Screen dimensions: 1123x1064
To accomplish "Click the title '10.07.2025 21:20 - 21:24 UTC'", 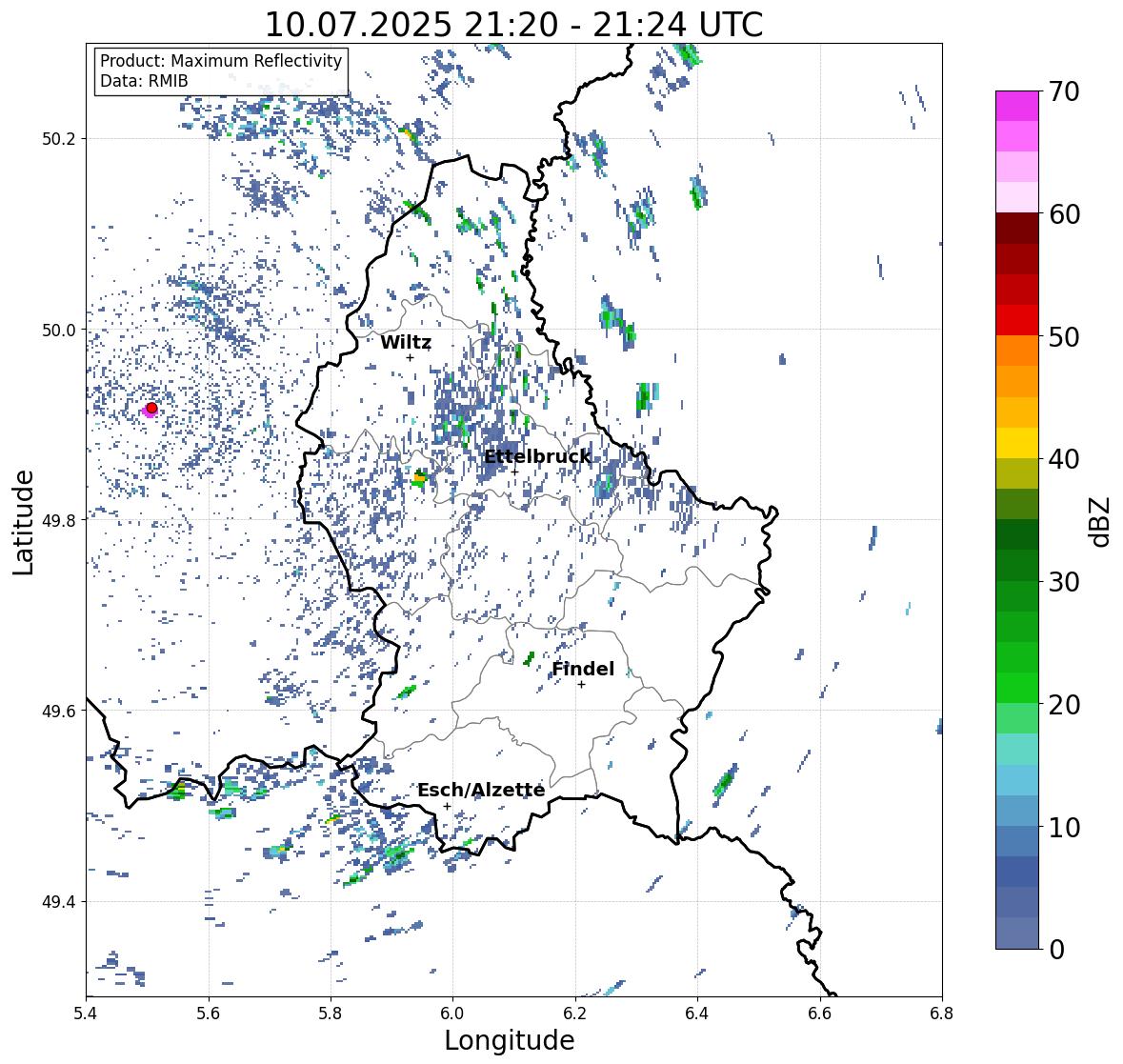I will (x=513, y=25).
